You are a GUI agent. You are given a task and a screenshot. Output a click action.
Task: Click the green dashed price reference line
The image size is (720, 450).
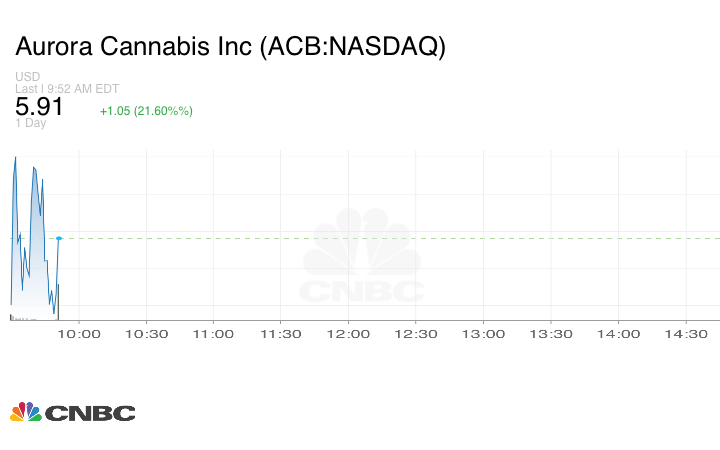tap(400, 238)
